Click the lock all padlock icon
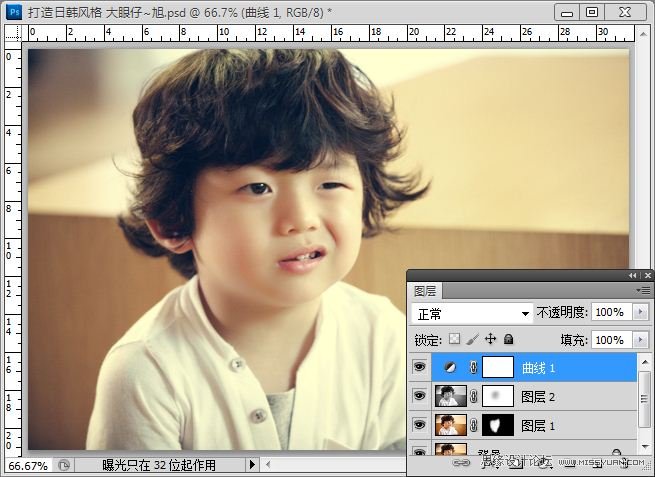655x477 pixels. pos(508,339)
